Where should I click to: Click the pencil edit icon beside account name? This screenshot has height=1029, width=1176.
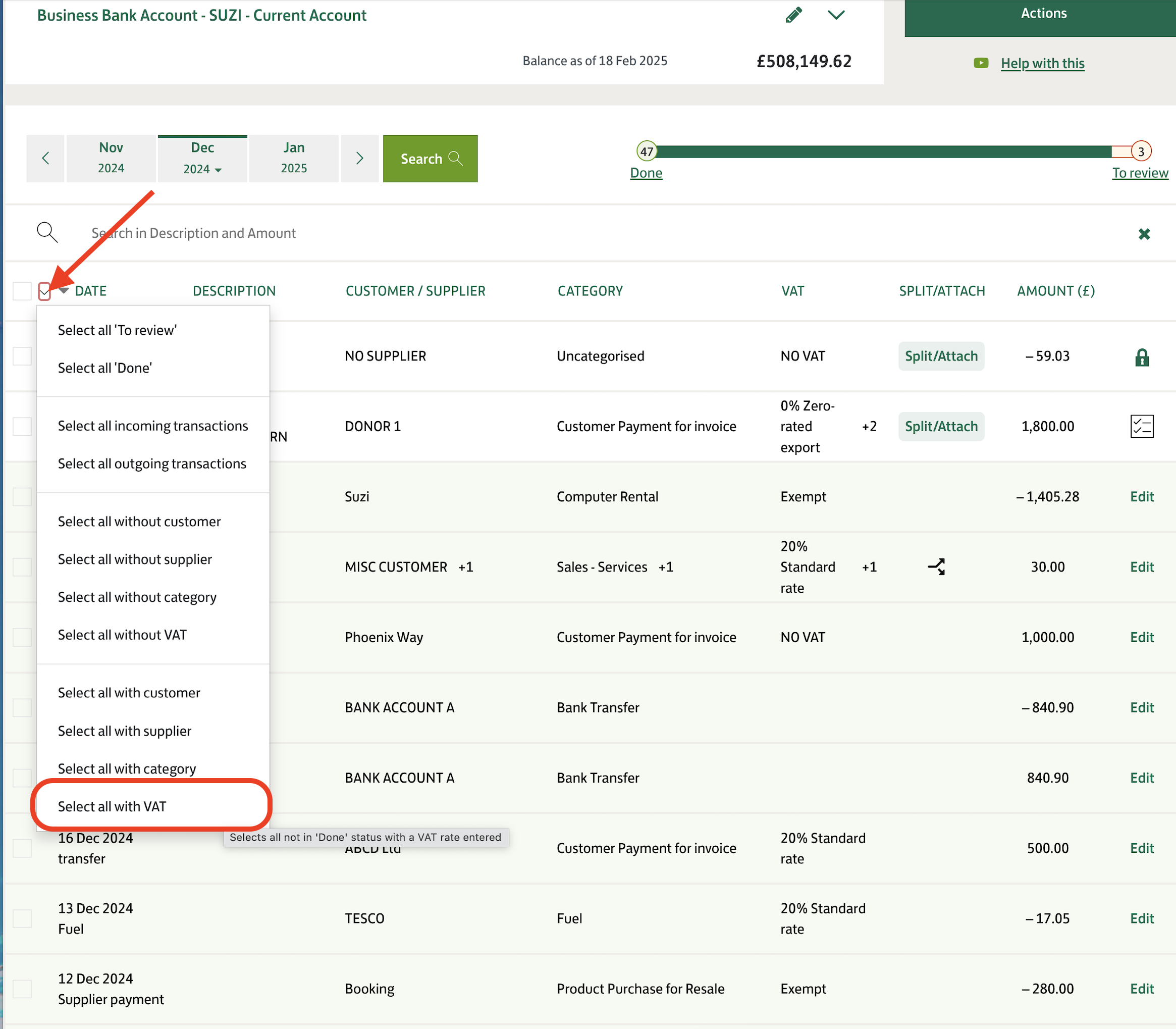(794, 15)
